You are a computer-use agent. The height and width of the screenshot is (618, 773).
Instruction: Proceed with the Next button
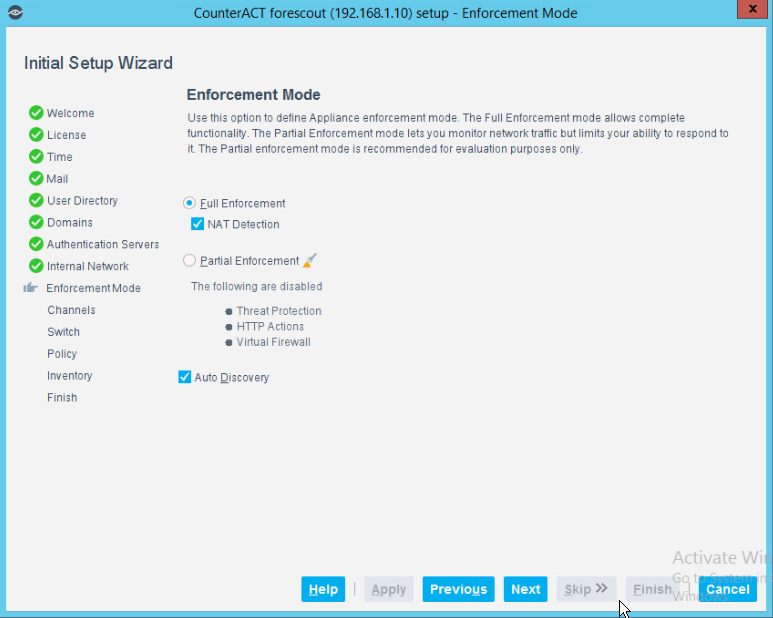(526, 589)
